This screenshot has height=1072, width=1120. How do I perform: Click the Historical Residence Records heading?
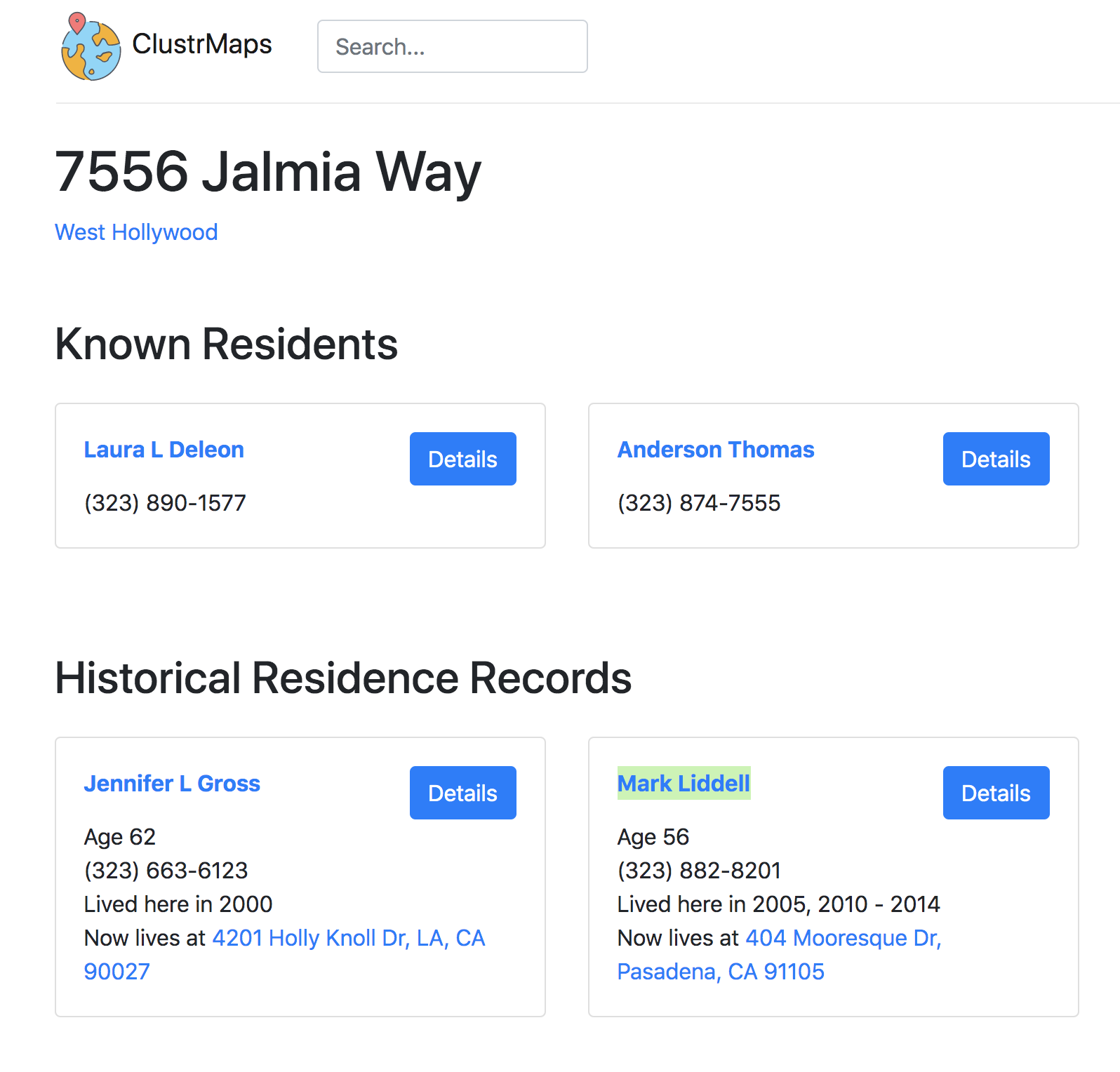pos(343,678)
